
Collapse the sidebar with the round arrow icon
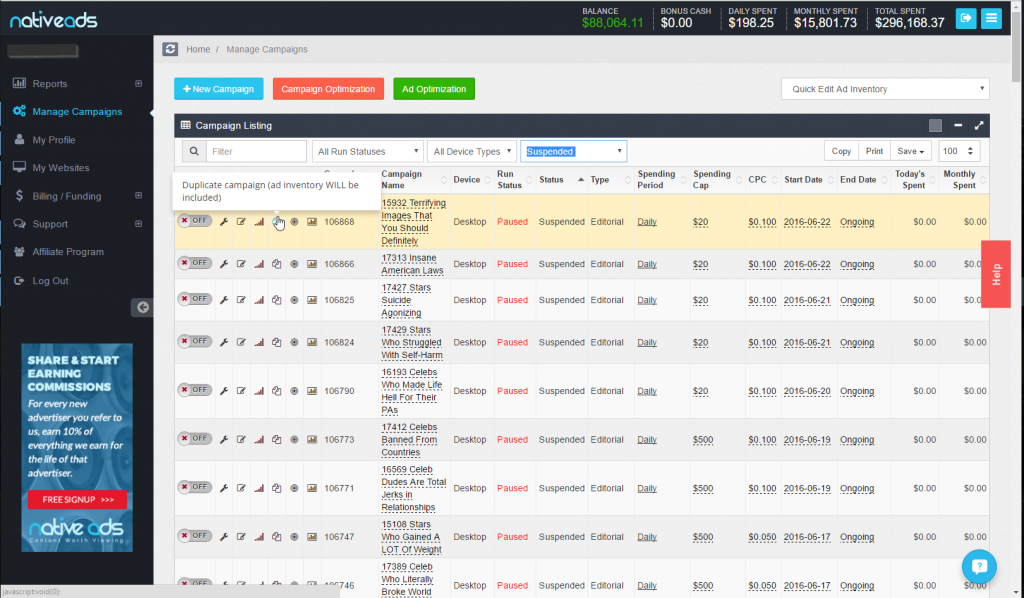[142, 307]
